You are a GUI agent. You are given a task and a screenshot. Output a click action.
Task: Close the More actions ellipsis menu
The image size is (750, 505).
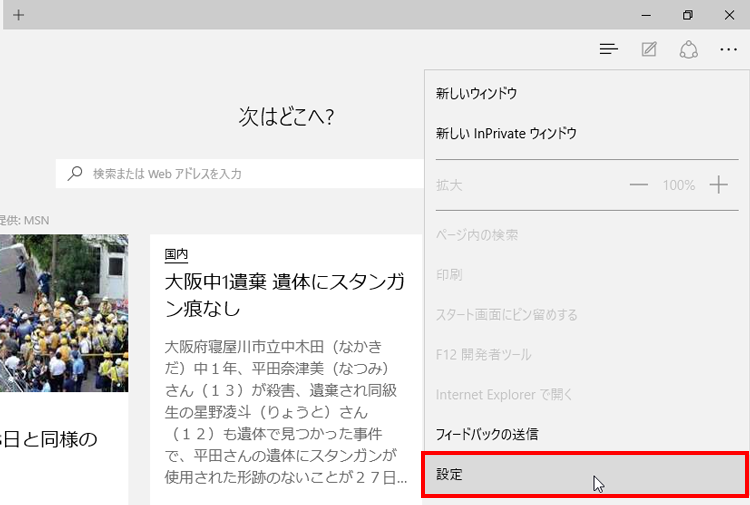click(x=728, y=49)
